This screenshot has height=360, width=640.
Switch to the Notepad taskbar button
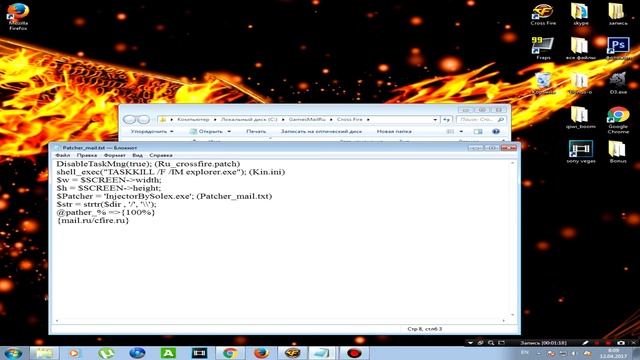[322, 353]
